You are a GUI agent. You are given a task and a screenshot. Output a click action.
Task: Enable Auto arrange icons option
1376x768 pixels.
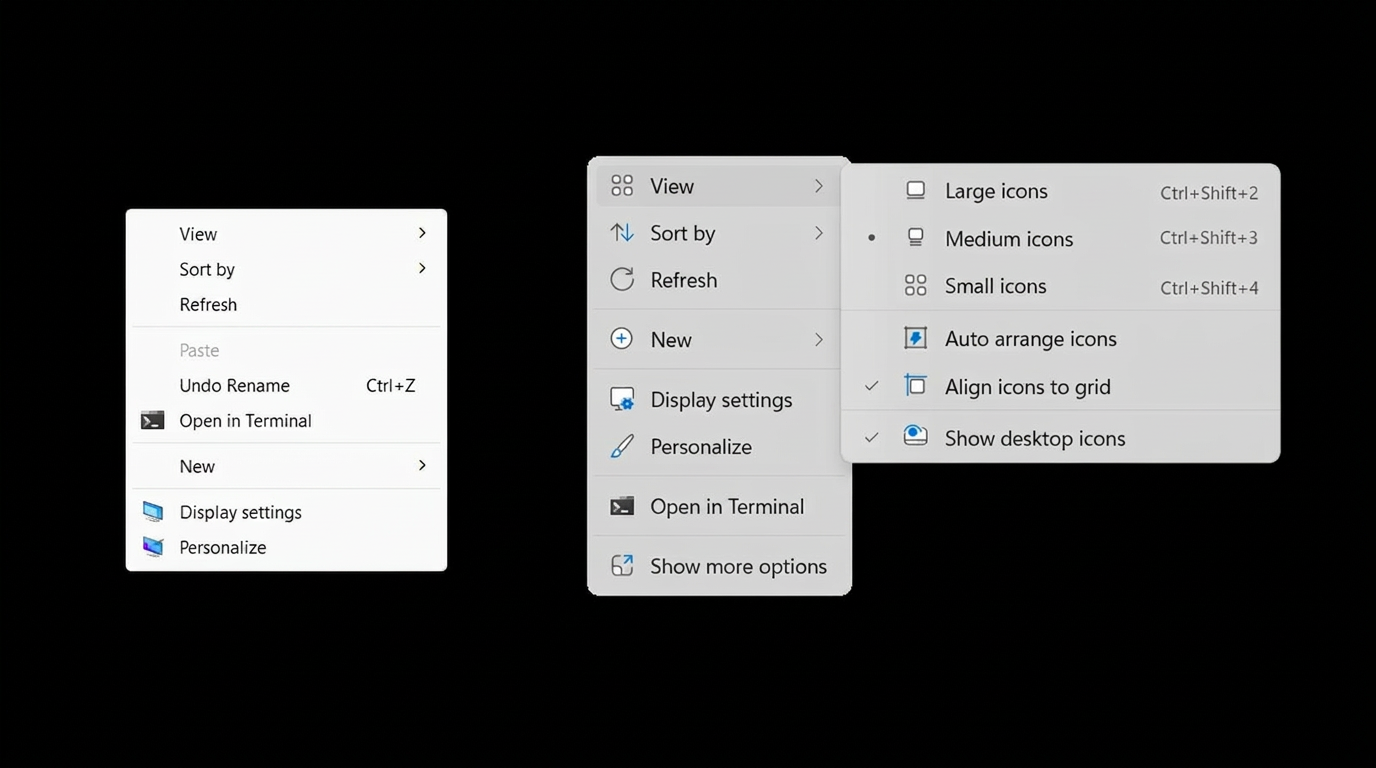[x=1060, y=338]
